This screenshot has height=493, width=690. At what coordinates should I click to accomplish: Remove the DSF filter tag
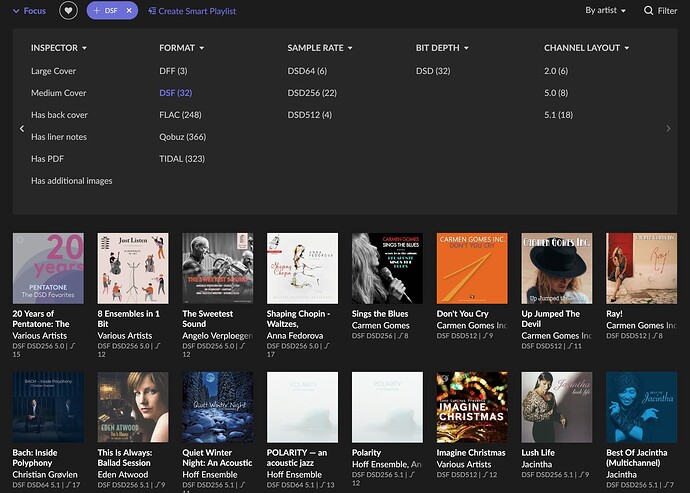tap(129, 11)
